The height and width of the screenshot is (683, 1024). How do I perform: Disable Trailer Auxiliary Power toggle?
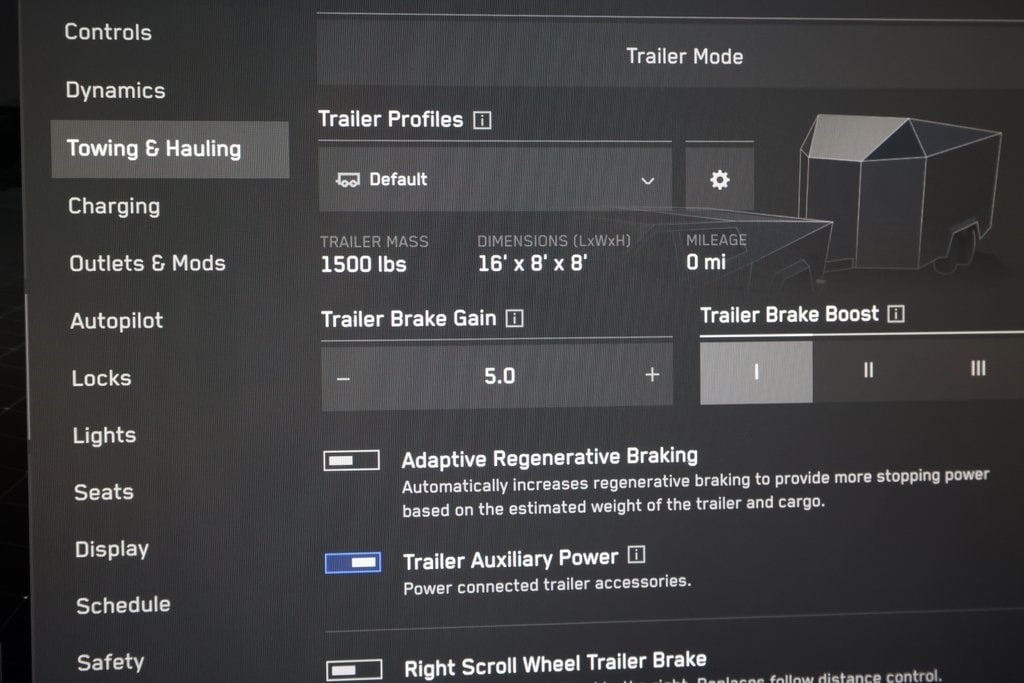coord(353,563)
